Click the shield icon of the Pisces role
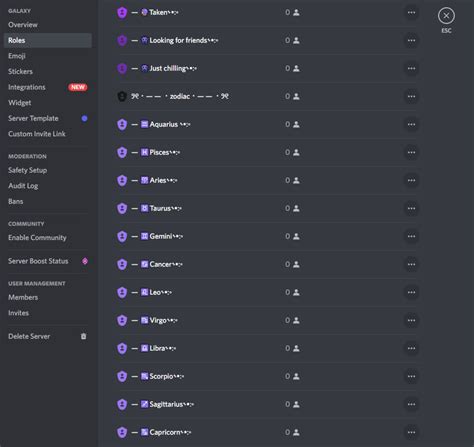Screen dimensions: 474x447 click(x=122, y=152)
